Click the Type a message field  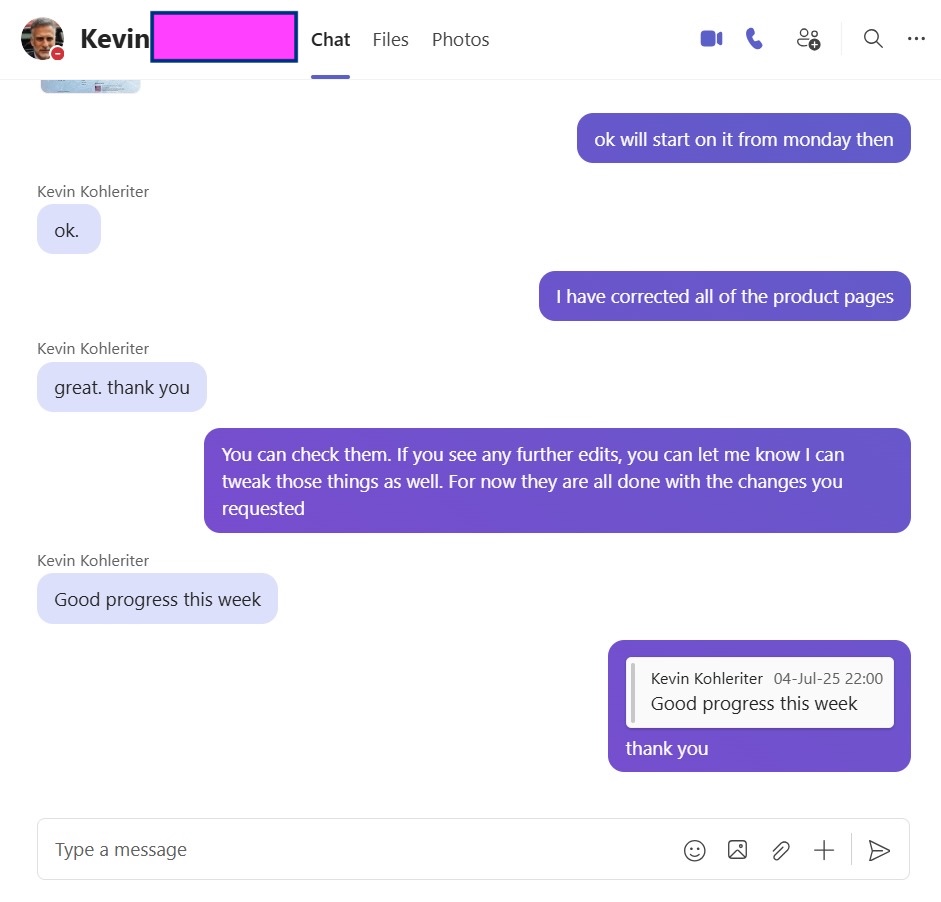point(360,850)
